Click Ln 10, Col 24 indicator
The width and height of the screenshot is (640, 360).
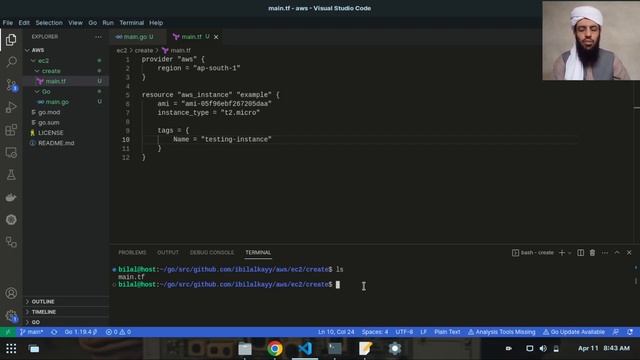(x=336, y=332)
